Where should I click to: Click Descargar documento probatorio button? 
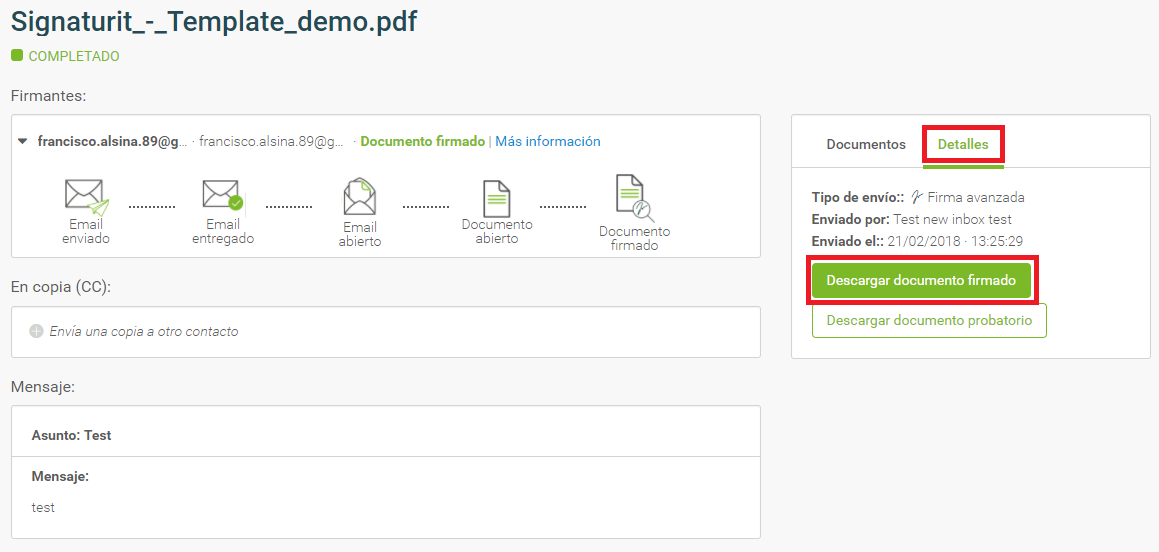[x=929, y=321]
